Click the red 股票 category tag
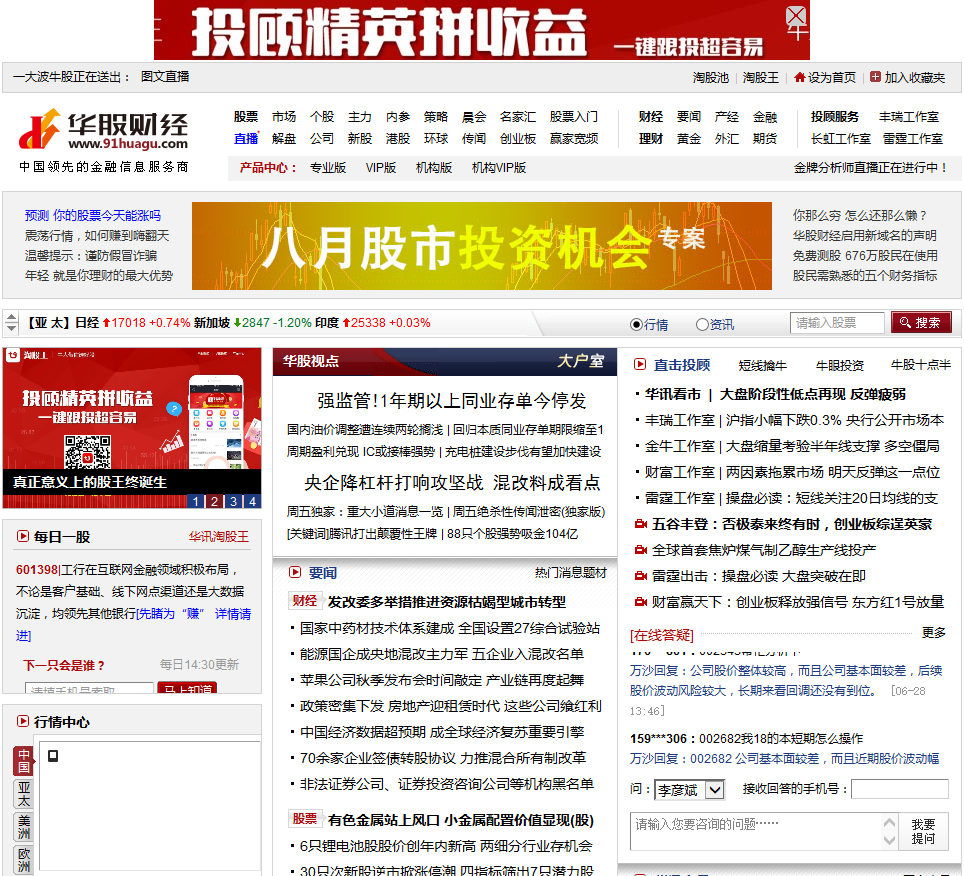The height and width of the screenshot is (876, 964). click(x=304, y=819)
